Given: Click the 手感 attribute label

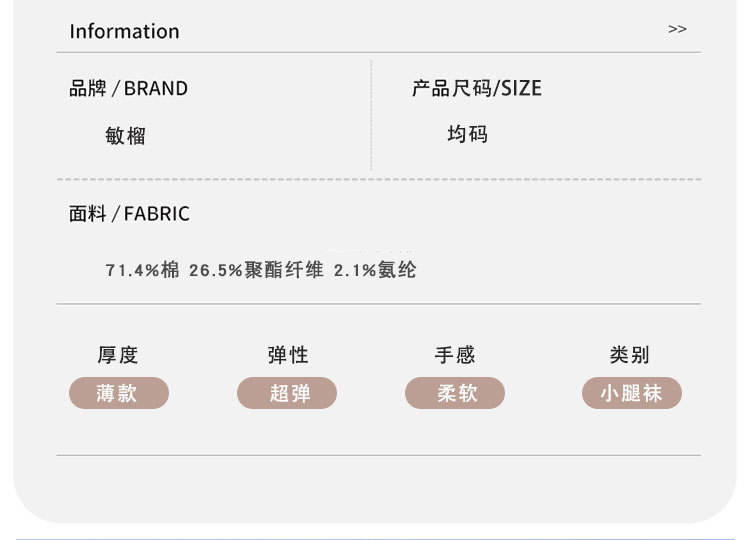Looking at the screenshot, I should (455, 355).
